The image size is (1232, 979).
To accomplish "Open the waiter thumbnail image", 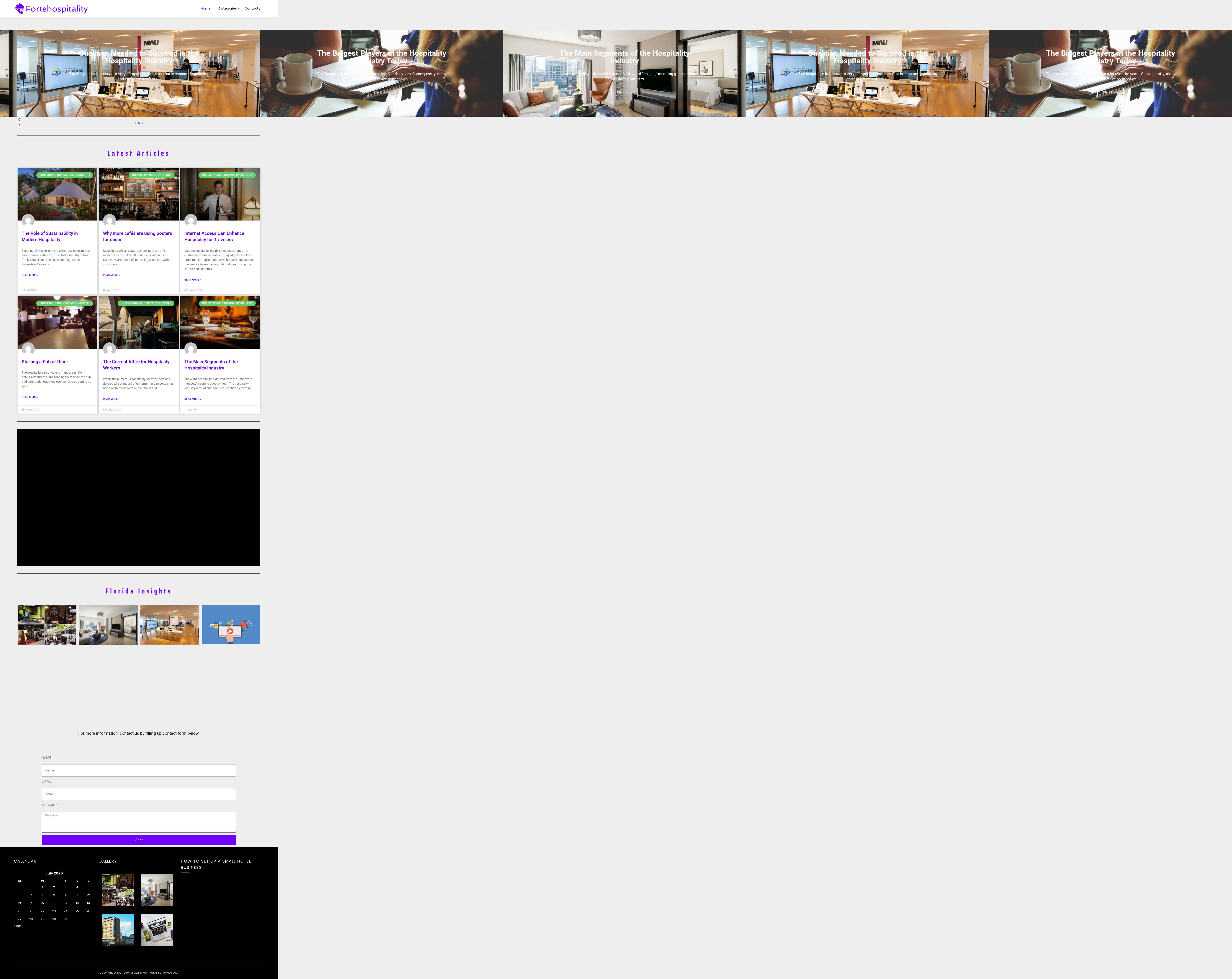I will (x=220, y=194).
